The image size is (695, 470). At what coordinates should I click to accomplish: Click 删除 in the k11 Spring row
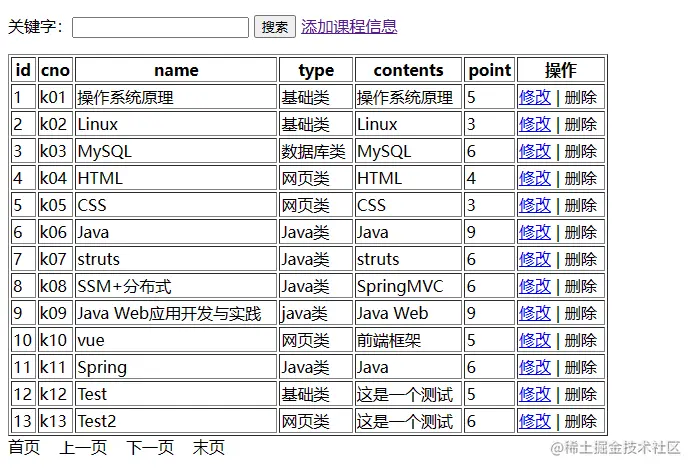point(581,368)
